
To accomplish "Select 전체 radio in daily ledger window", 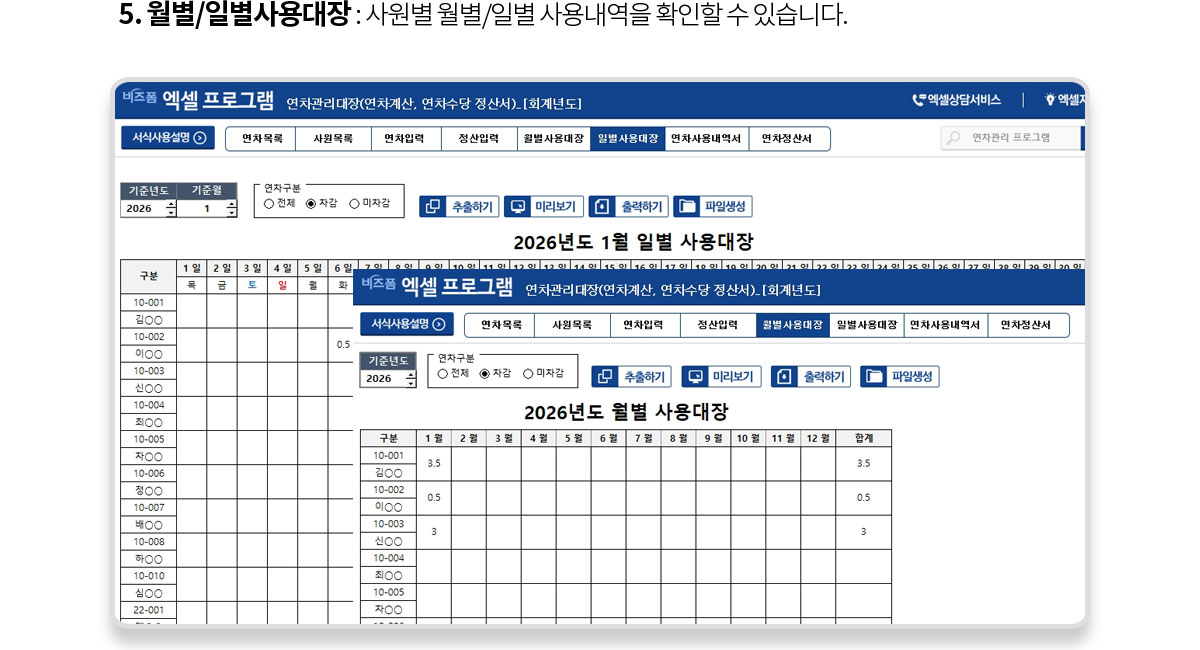I will [269, 203].
